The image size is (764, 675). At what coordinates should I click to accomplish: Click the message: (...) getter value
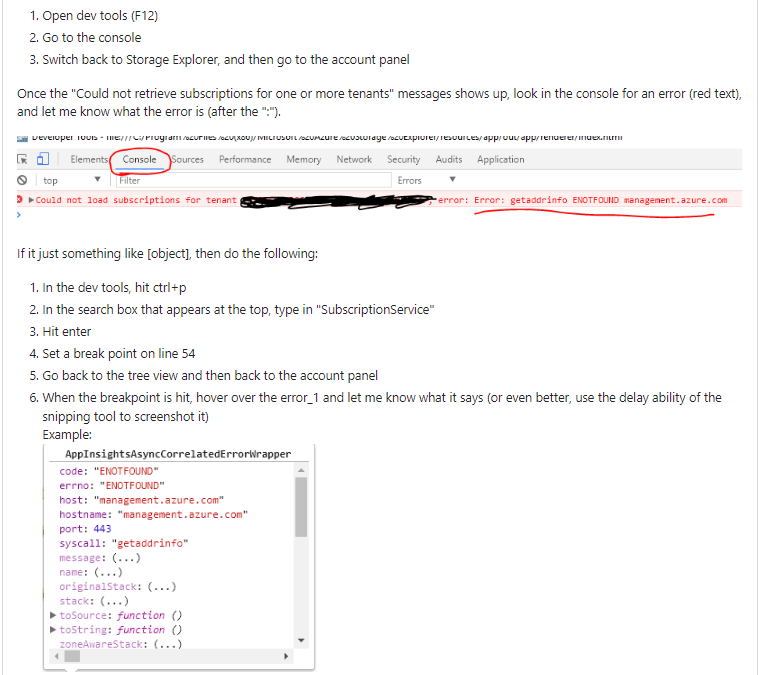tap(126, 558)
